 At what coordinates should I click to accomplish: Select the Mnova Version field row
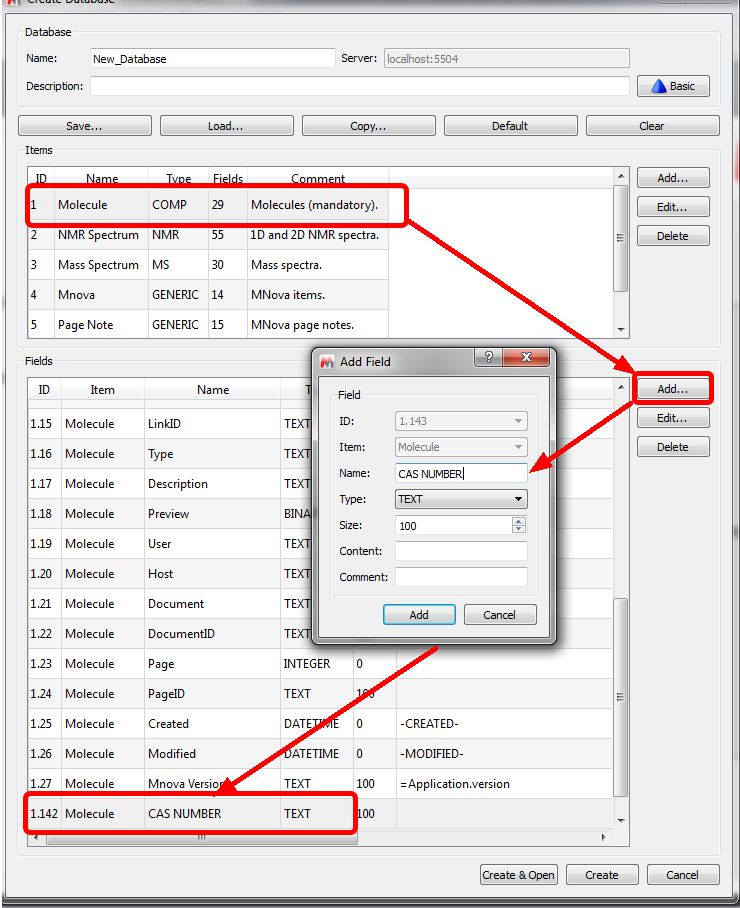320,784
